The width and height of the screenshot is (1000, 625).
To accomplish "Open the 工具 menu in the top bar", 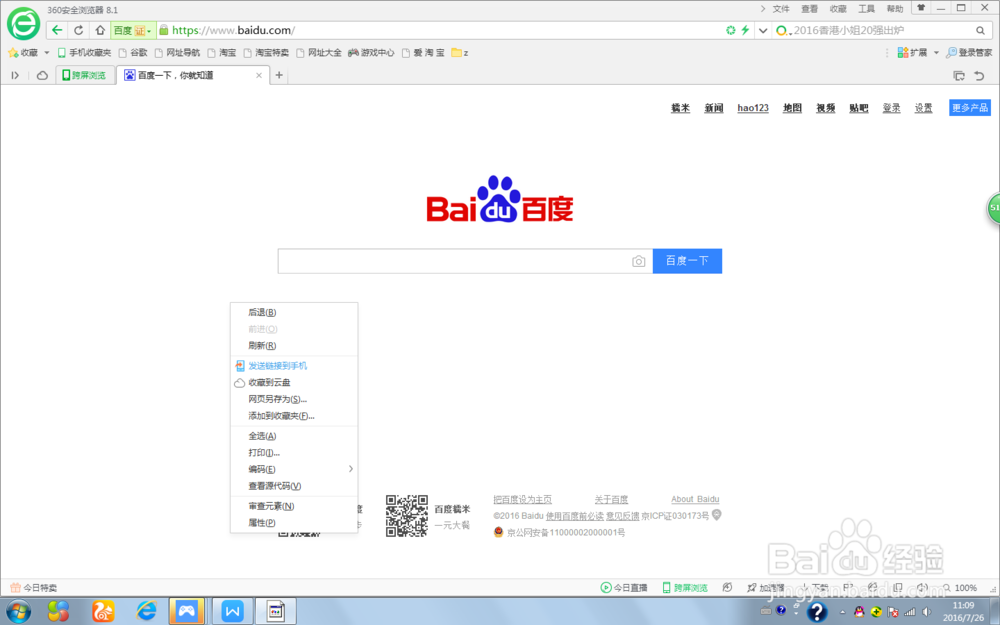I will (866, 8).
